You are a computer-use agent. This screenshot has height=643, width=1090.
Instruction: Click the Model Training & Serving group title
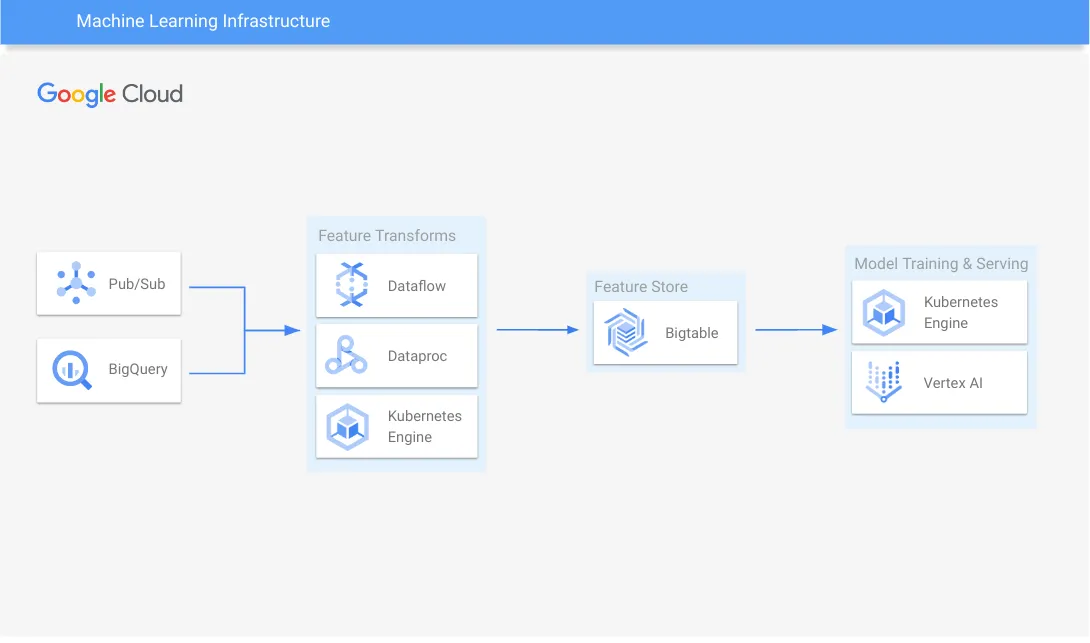tap(941, 263)
